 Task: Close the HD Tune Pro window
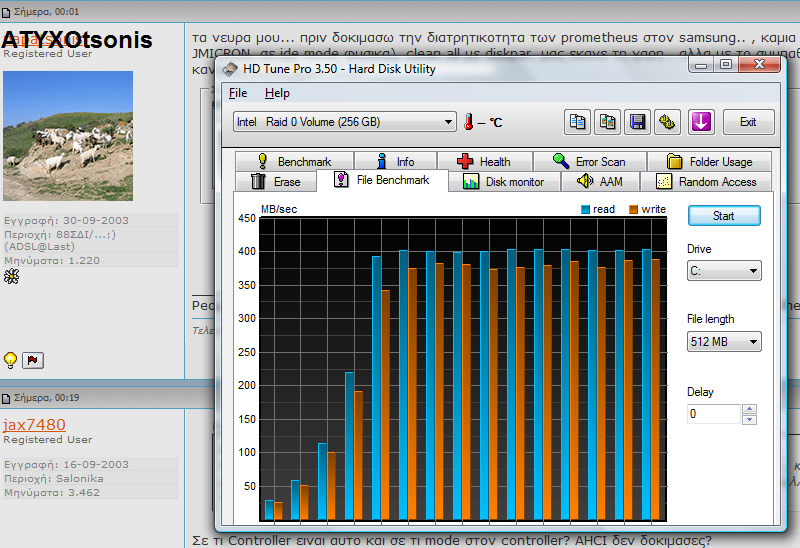[759, 65]
